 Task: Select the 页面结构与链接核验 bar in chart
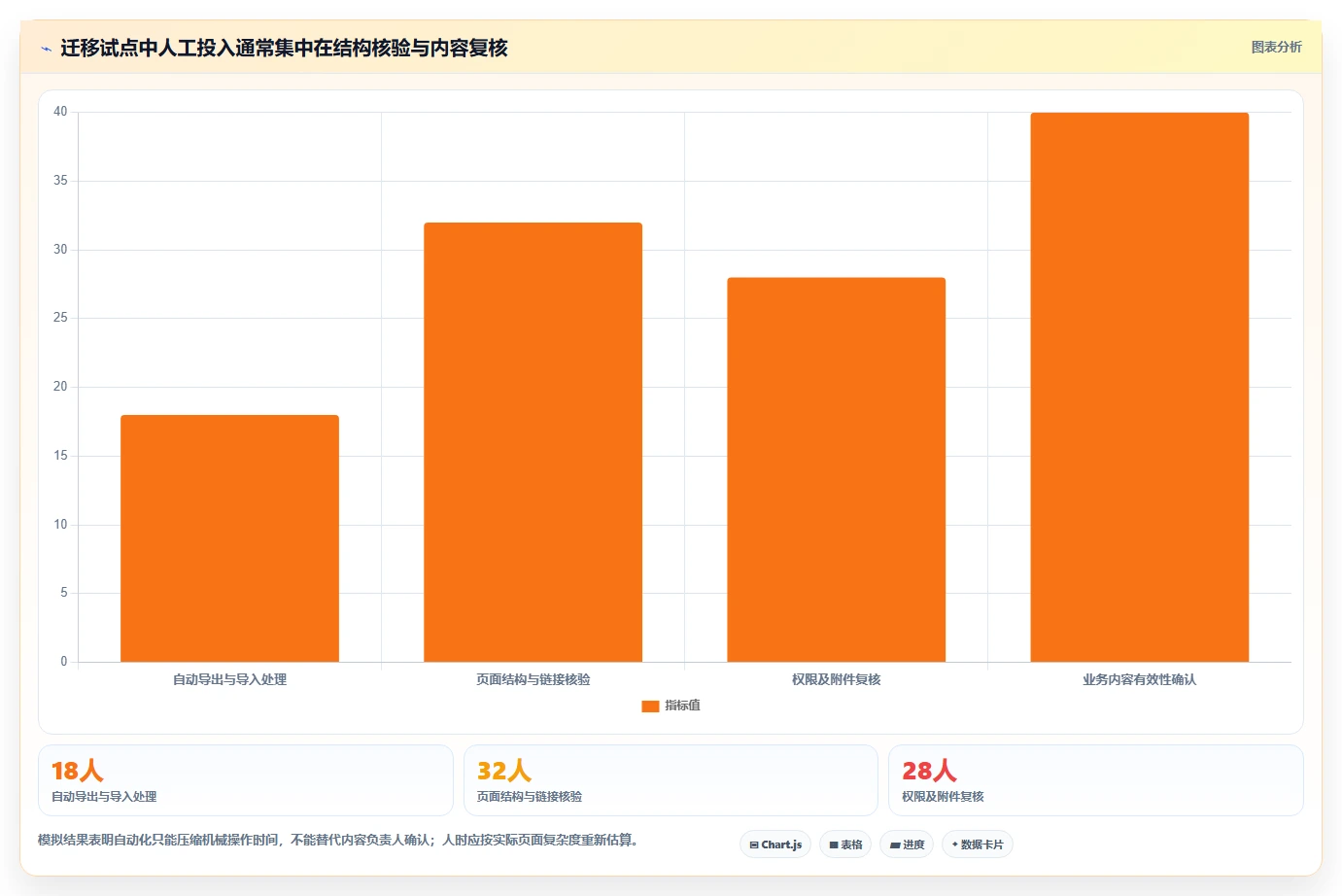click(533, 442)
